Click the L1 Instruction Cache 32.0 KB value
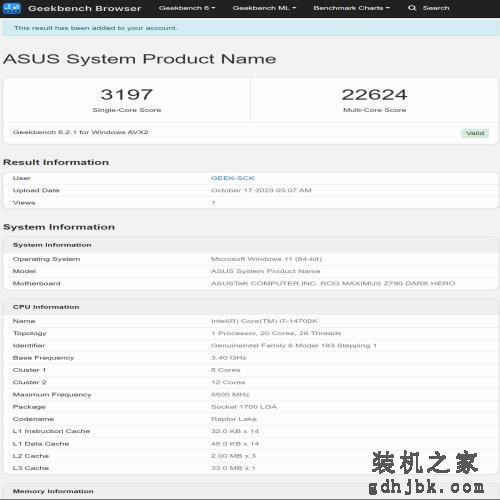This screenshot has width=500, height=500. point(235,431)
